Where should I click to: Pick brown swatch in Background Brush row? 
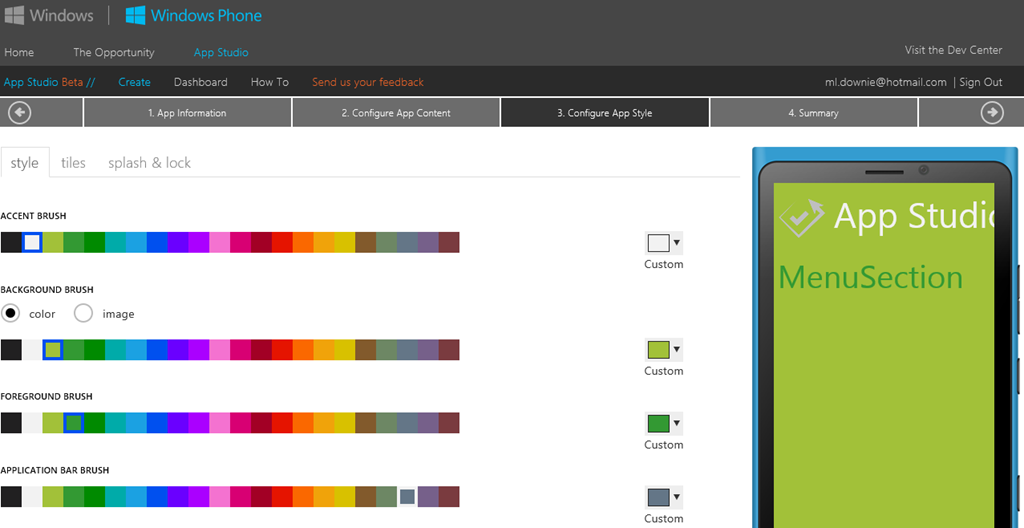tap(366, 350)
